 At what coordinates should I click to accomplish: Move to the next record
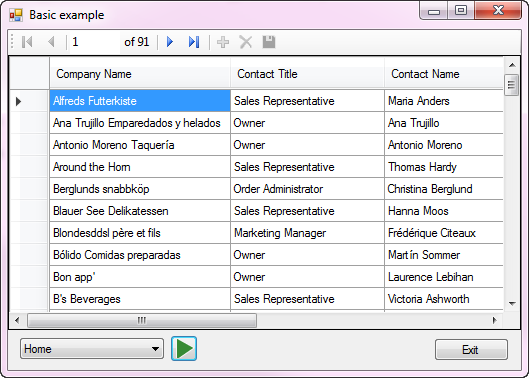pos(170,42)
